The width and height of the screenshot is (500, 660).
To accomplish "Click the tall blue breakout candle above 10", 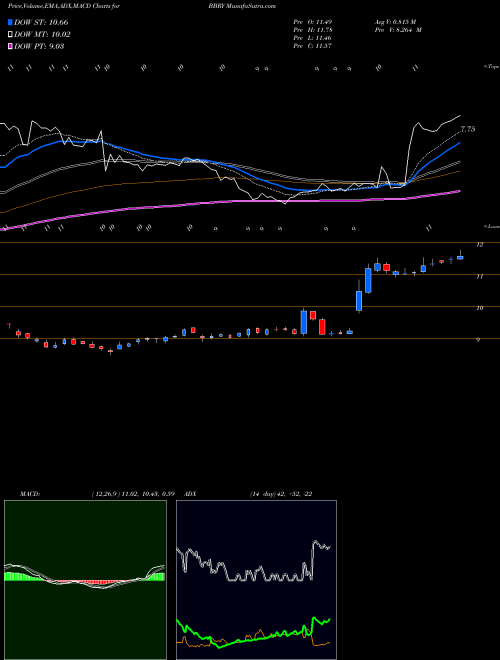I will pos(368,280).
